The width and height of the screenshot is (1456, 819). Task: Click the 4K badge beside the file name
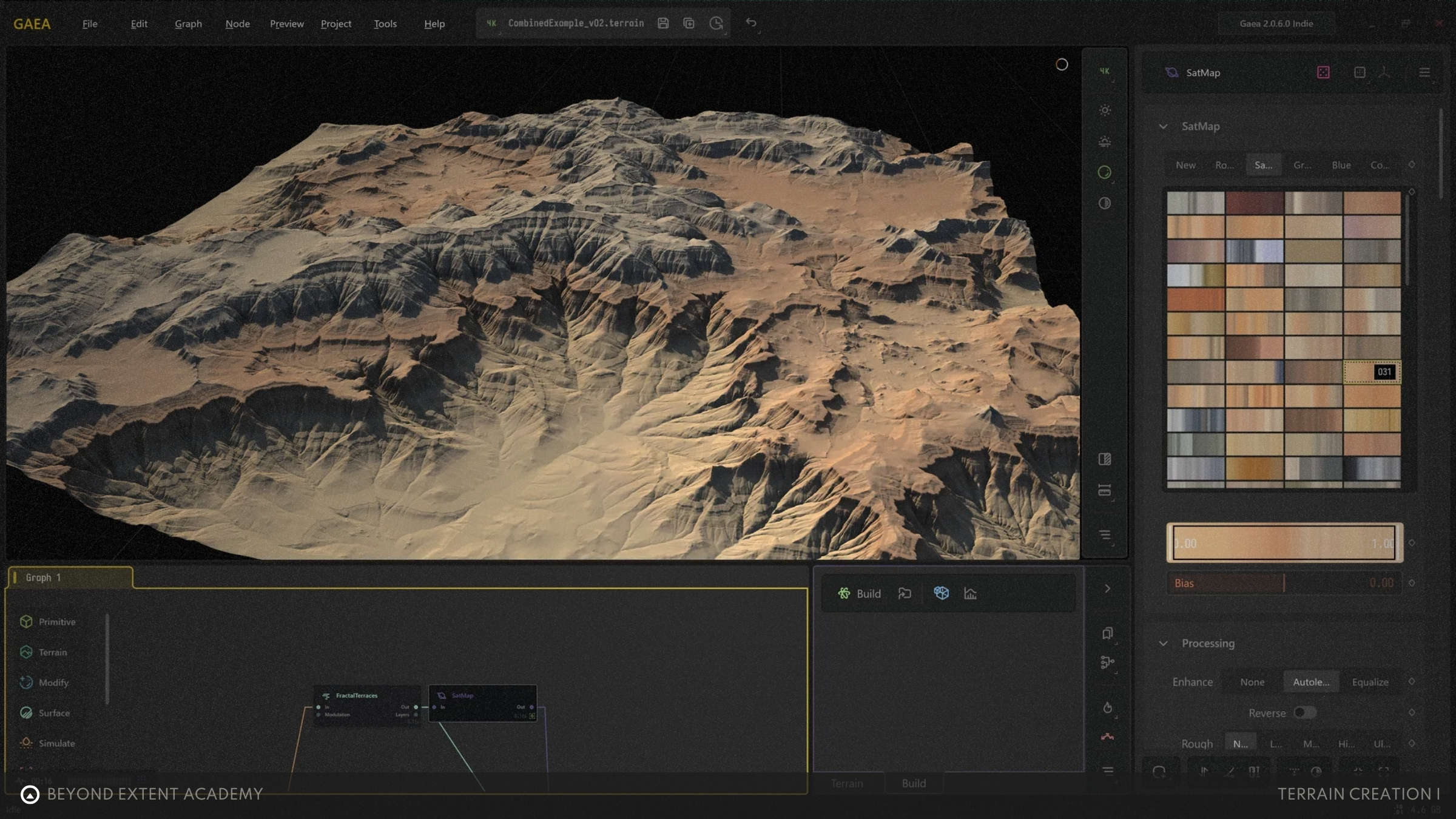(x=491, y=23)
